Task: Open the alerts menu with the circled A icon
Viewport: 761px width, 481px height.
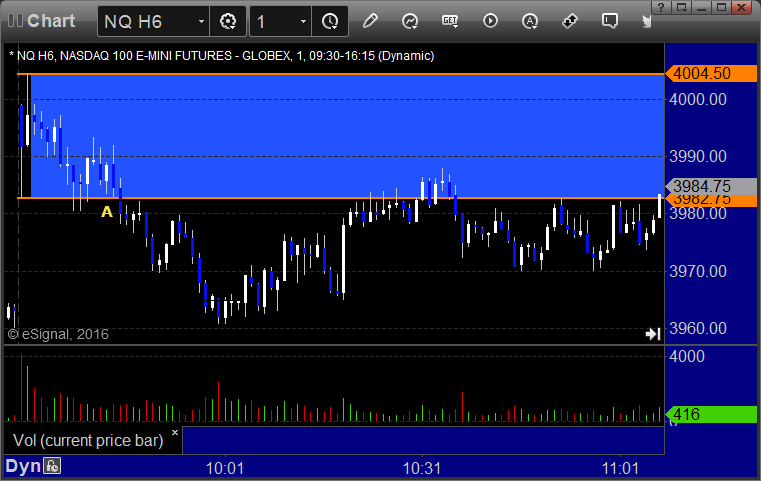Action: point(529,21)
